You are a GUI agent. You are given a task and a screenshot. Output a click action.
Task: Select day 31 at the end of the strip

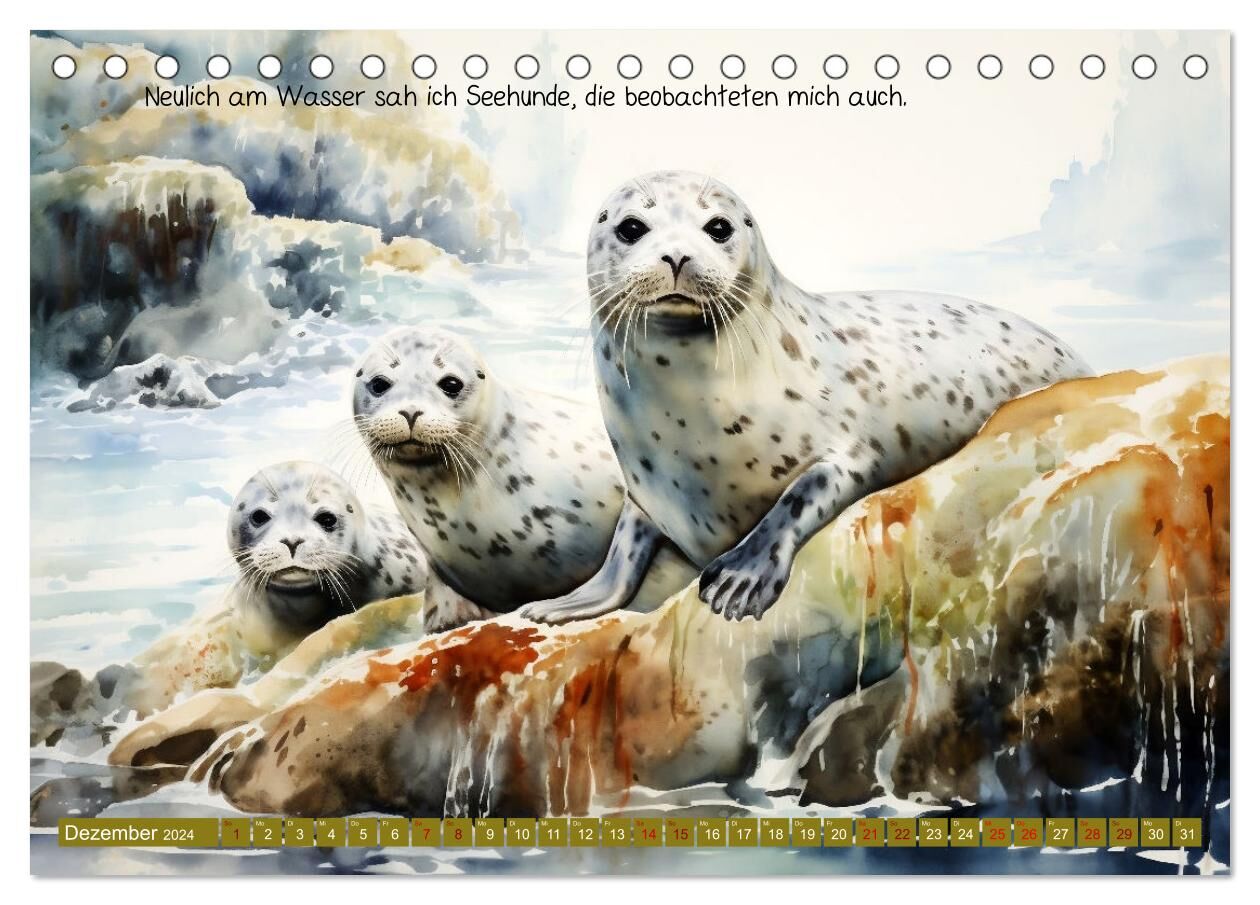tap(1187, 834)
